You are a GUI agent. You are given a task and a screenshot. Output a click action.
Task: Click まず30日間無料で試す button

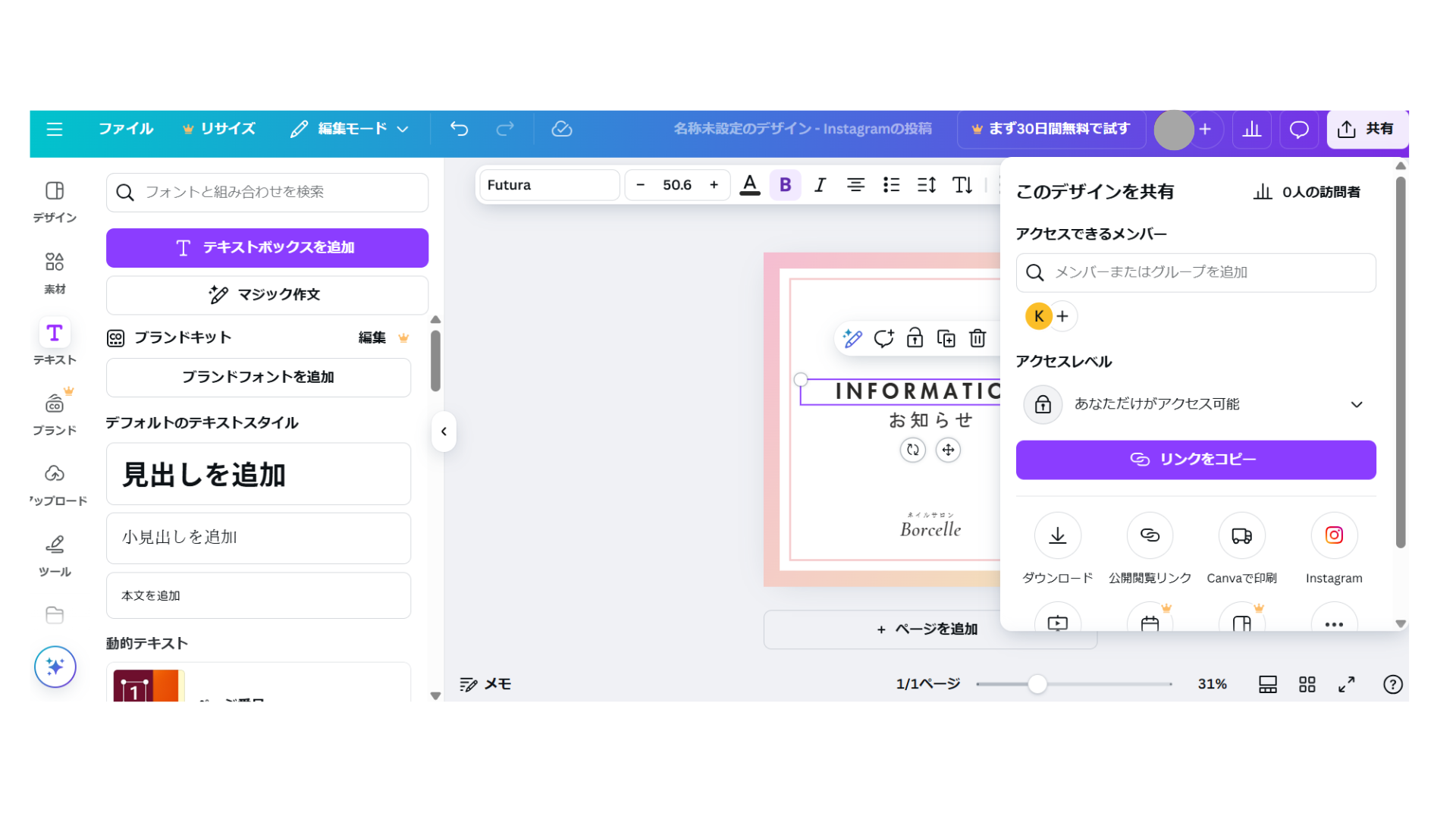click(x=1051, y=130)
